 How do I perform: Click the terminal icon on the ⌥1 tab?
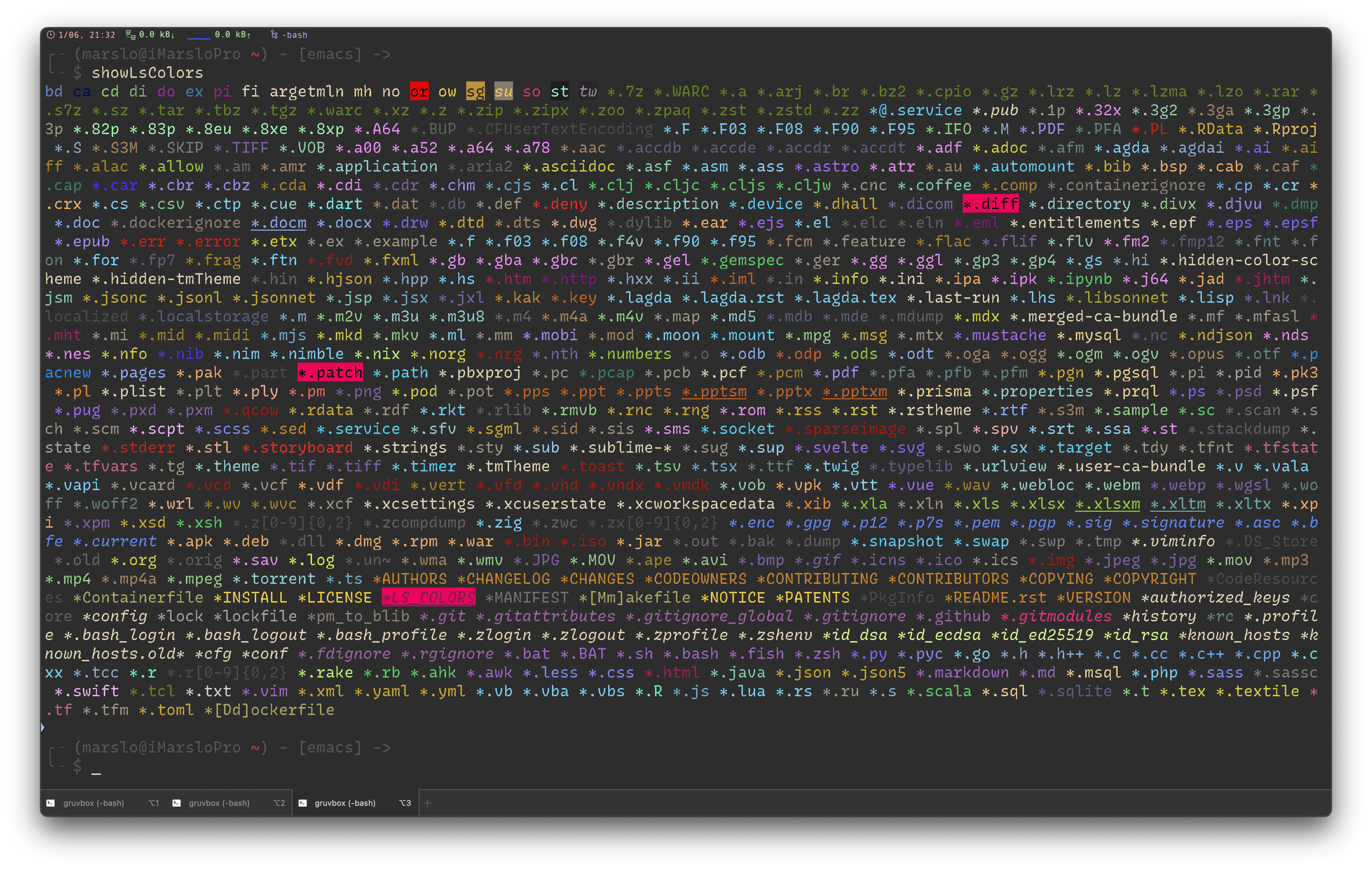(51, 803)
